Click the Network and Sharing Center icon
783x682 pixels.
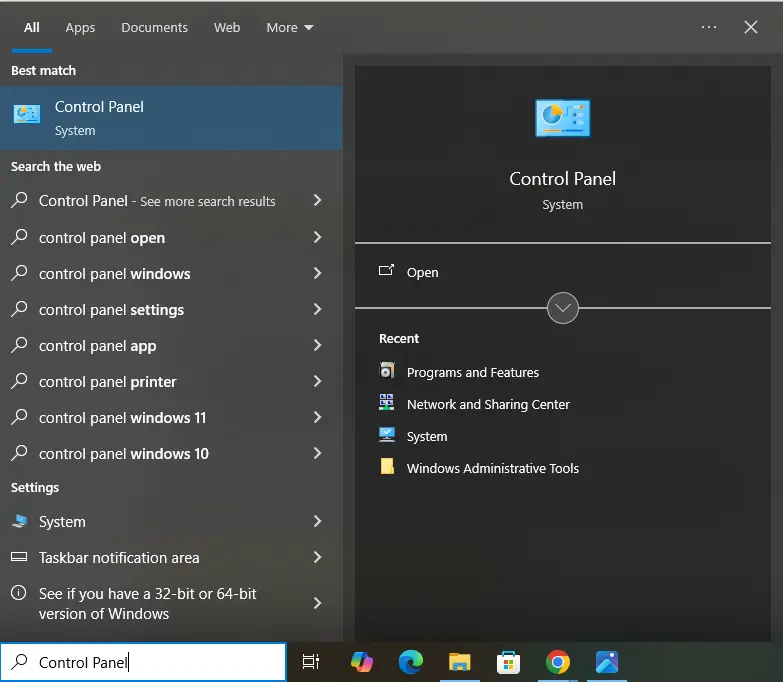(x=387, y=402)
